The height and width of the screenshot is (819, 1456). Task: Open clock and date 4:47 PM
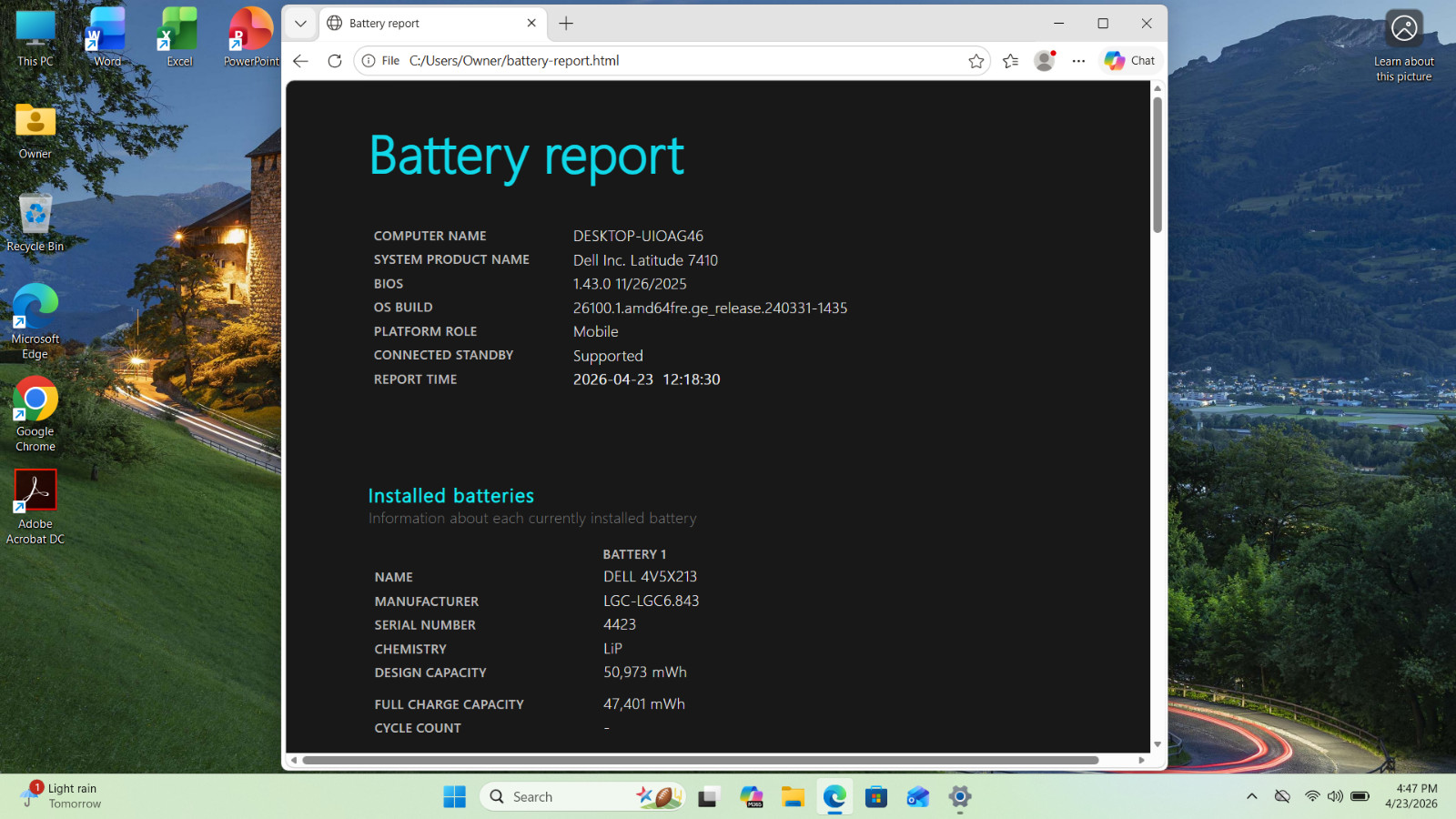click(x=1412, y=796)
